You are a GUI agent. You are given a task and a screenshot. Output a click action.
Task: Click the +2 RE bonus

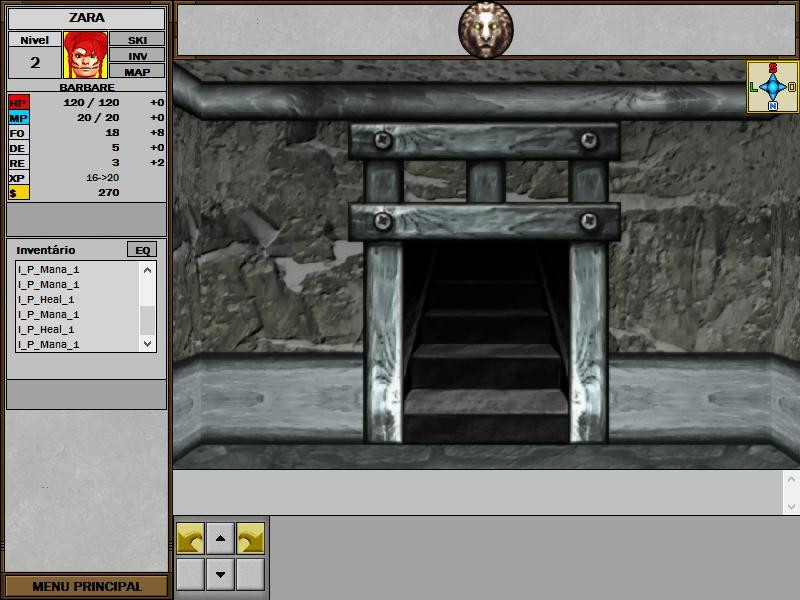pyautogui.click(x=157, y=162)
